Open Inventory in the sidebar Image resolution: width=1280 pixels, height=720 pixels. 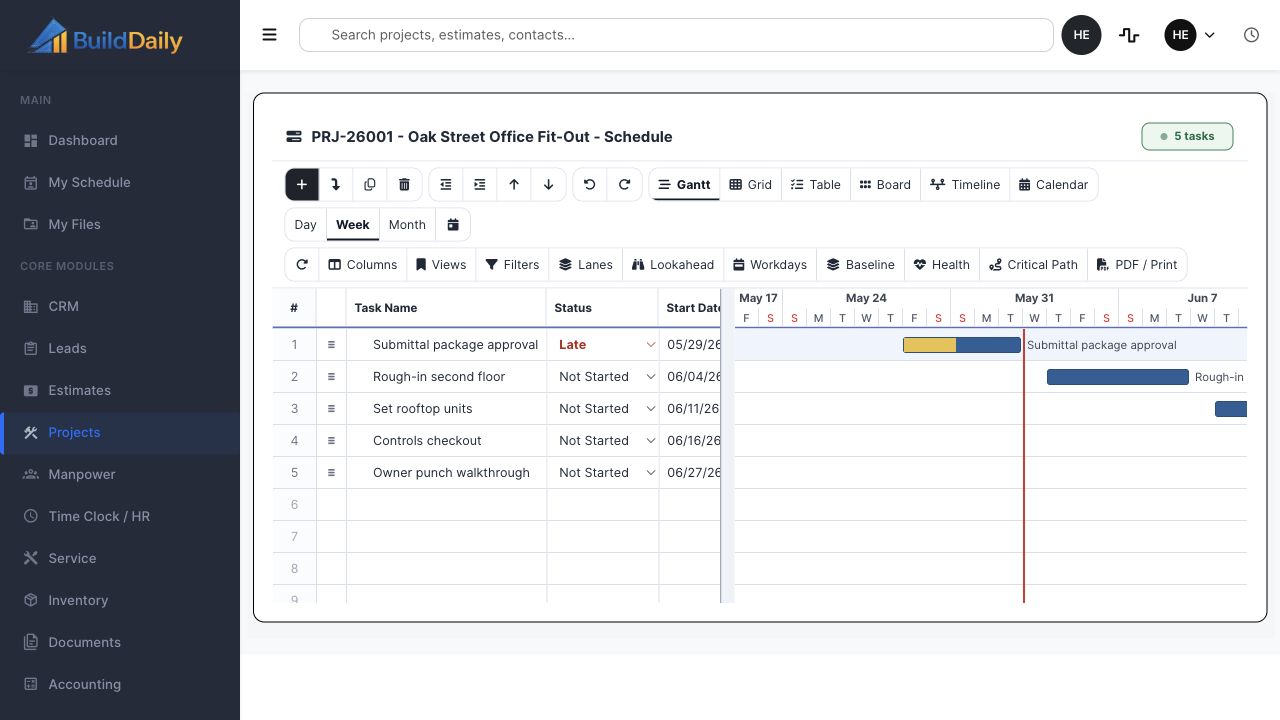[x=120, y=600]
